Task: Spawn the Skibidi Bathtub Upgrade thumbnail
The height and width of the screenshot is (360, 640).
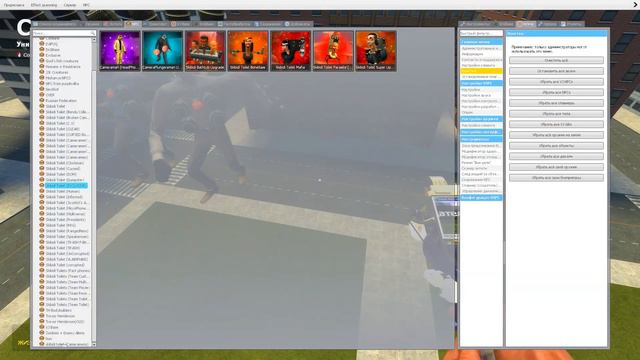Action: coord(205,51)
